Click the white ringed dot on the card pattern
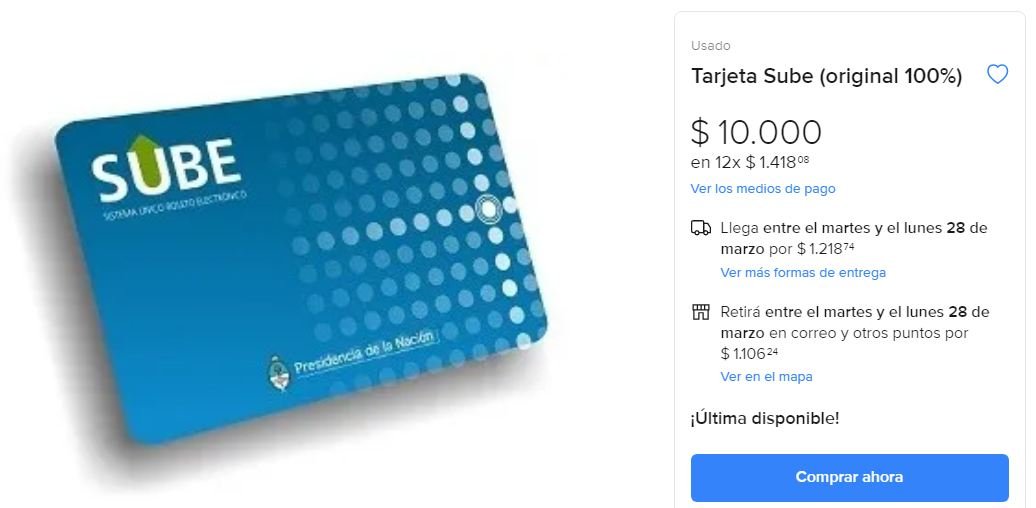 click(x=488, y=209)
